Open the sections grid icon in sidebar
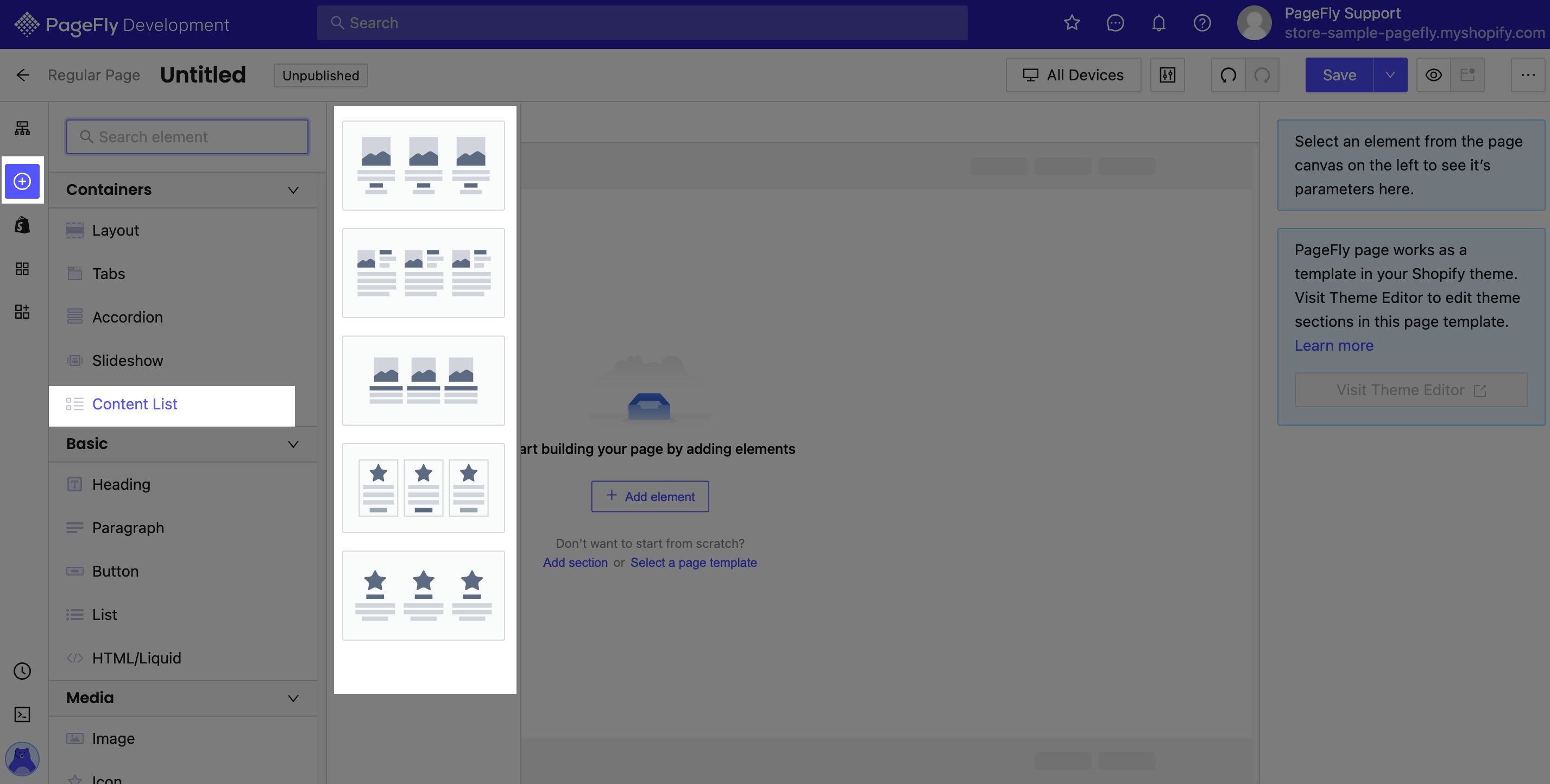This screenshot has width=1550, height=784. pyautogui.click(x=22, y=268)
